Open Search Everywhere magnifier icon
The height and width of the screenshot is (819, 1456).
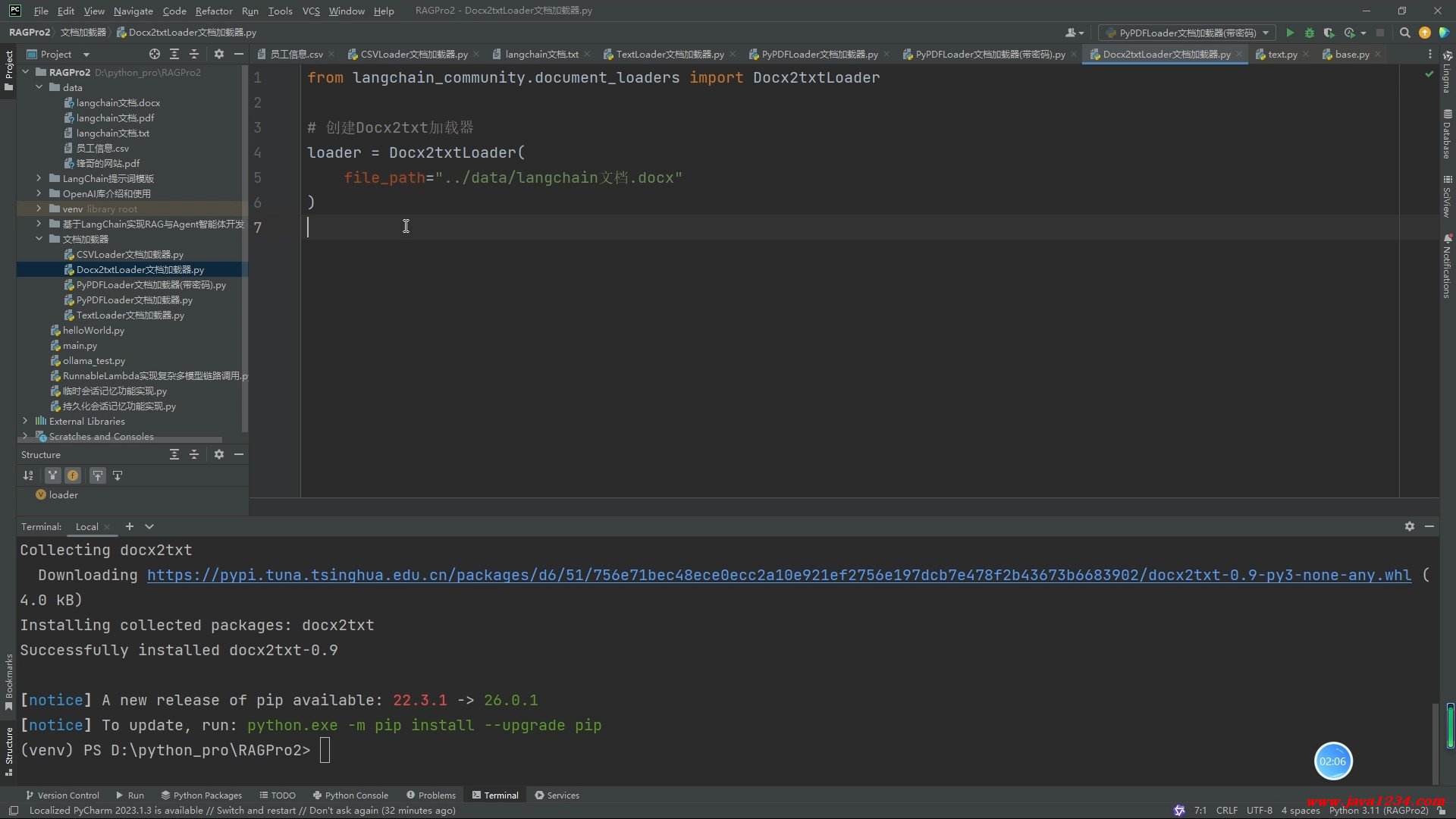coord(1404,33)
